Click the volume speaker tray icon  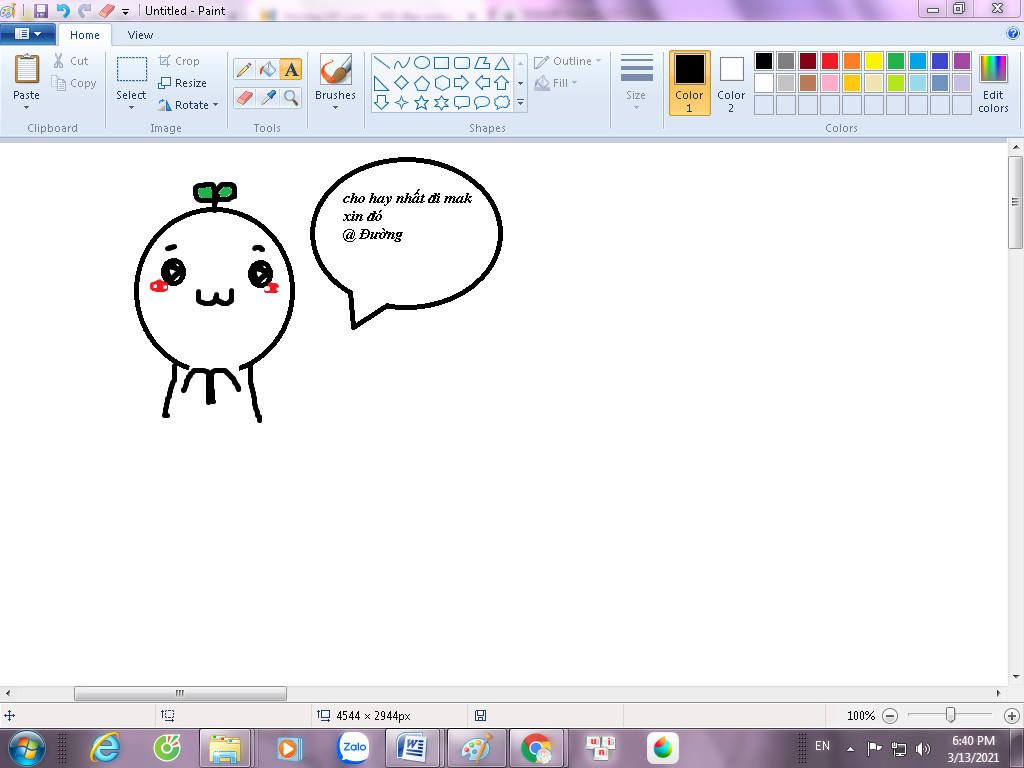[923, 748]
